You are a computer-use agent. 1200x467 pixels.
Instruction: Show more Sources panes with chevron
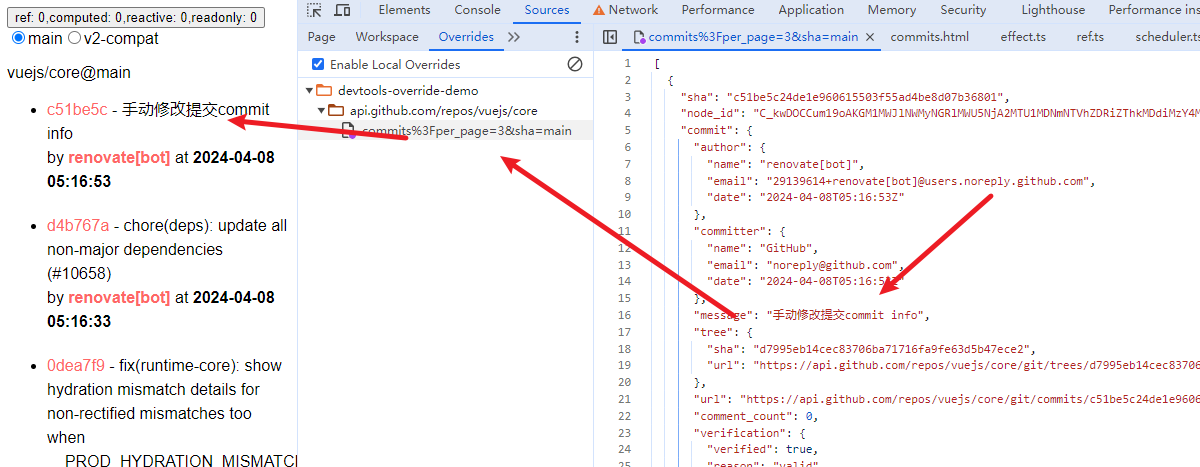[x=514, y=37]
